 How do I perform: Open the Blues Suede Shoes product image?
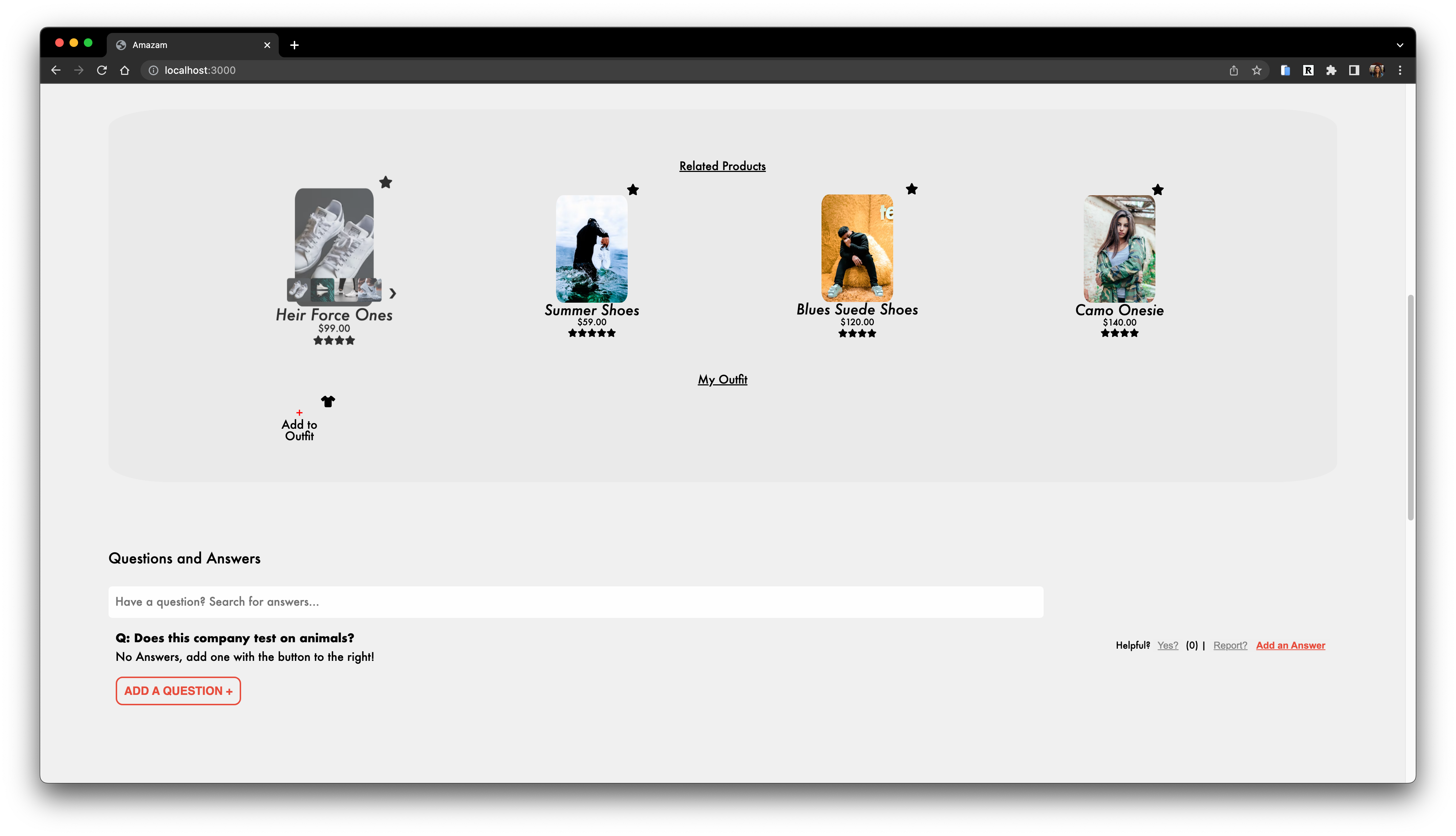(857, 248)
